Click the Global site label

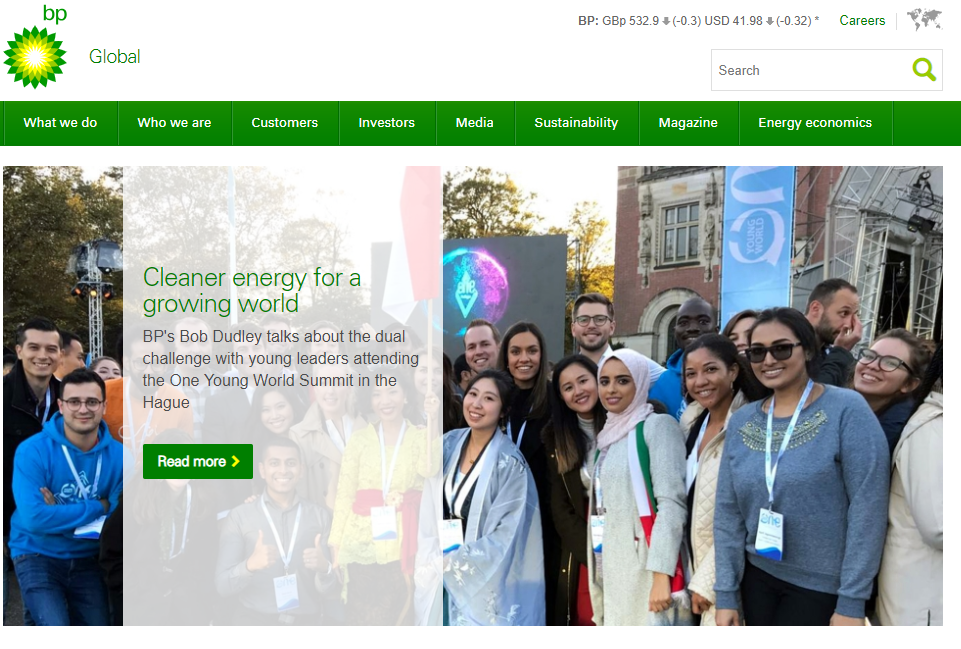[x=115, y=57]
